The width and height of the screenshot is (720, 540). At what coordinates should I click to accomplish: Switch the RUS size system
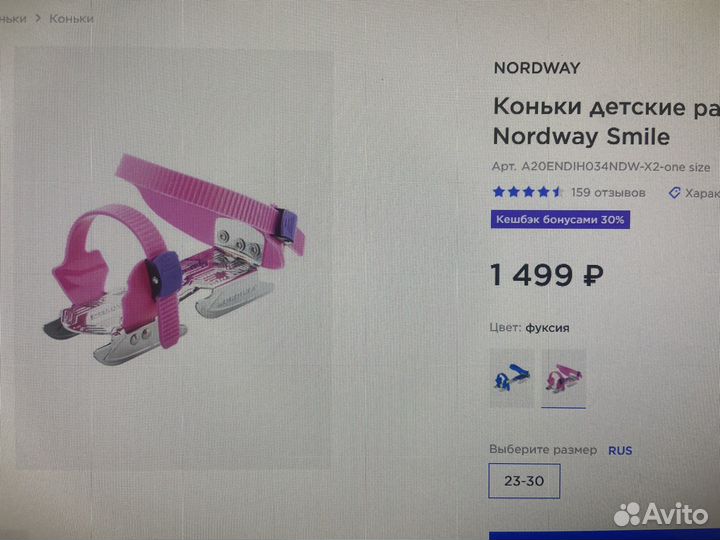point(620,450)
